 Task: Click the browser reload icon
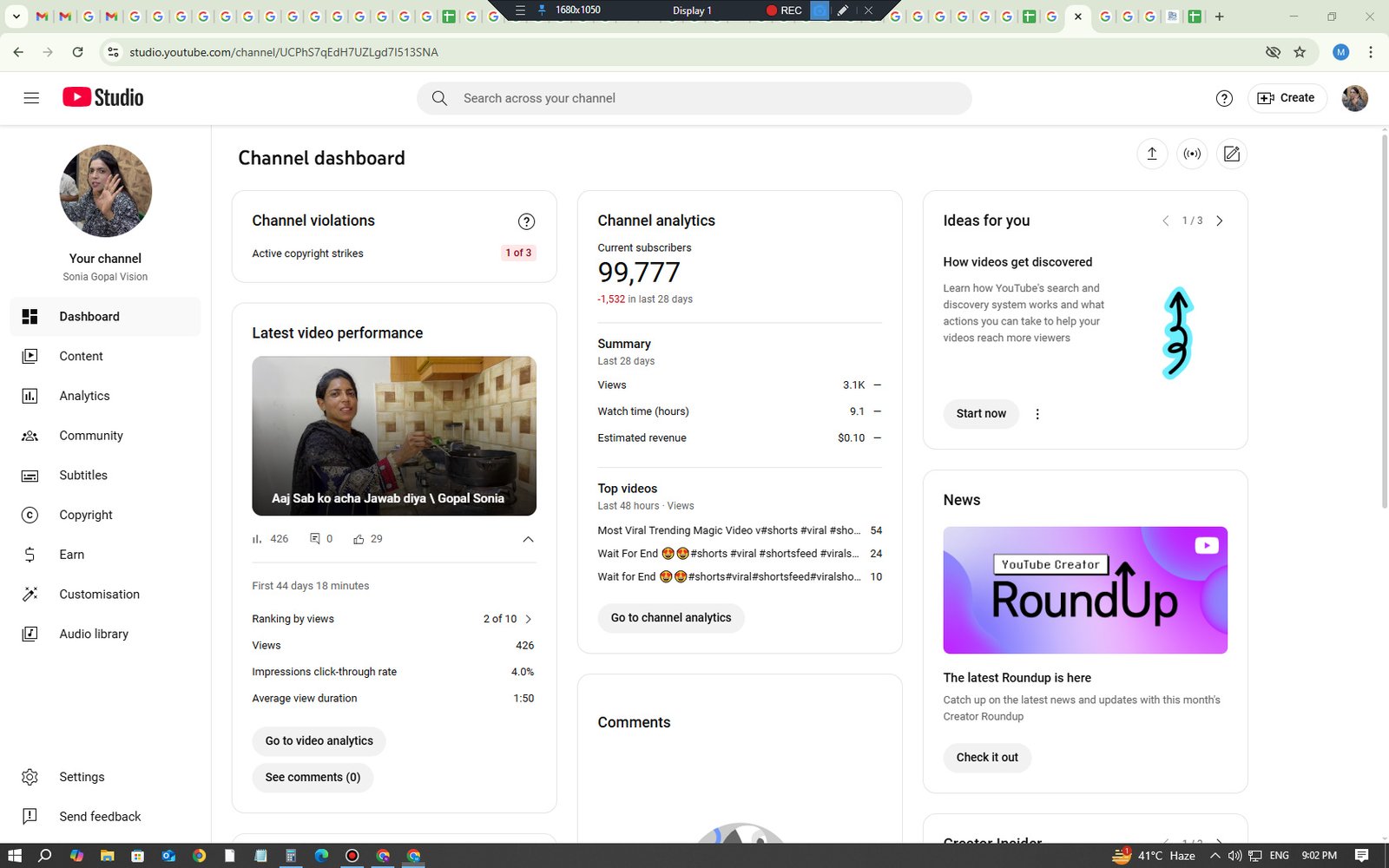point(77,52)
